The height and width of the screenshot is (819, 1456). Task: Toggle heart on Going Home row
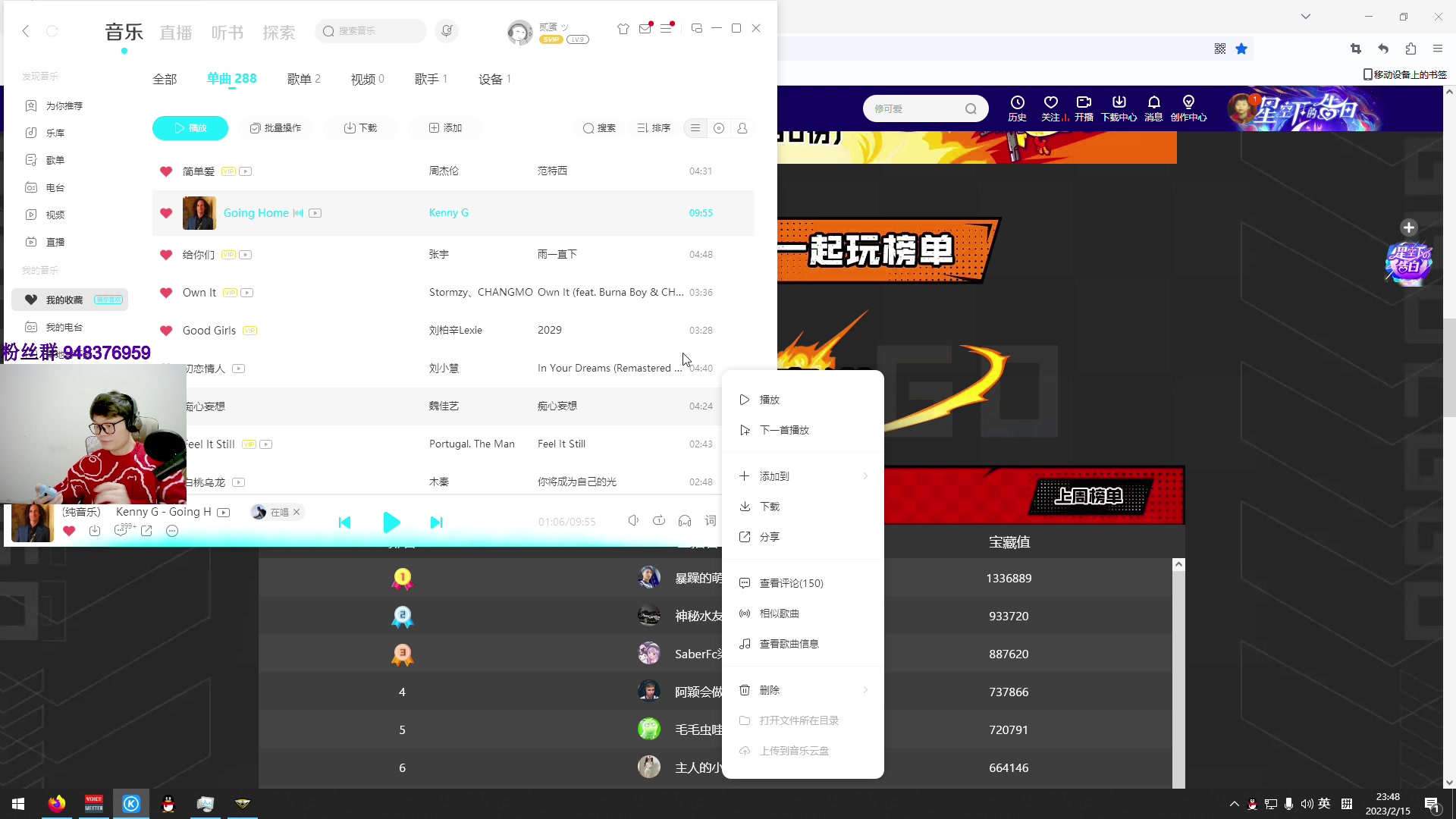click(166, 213)
